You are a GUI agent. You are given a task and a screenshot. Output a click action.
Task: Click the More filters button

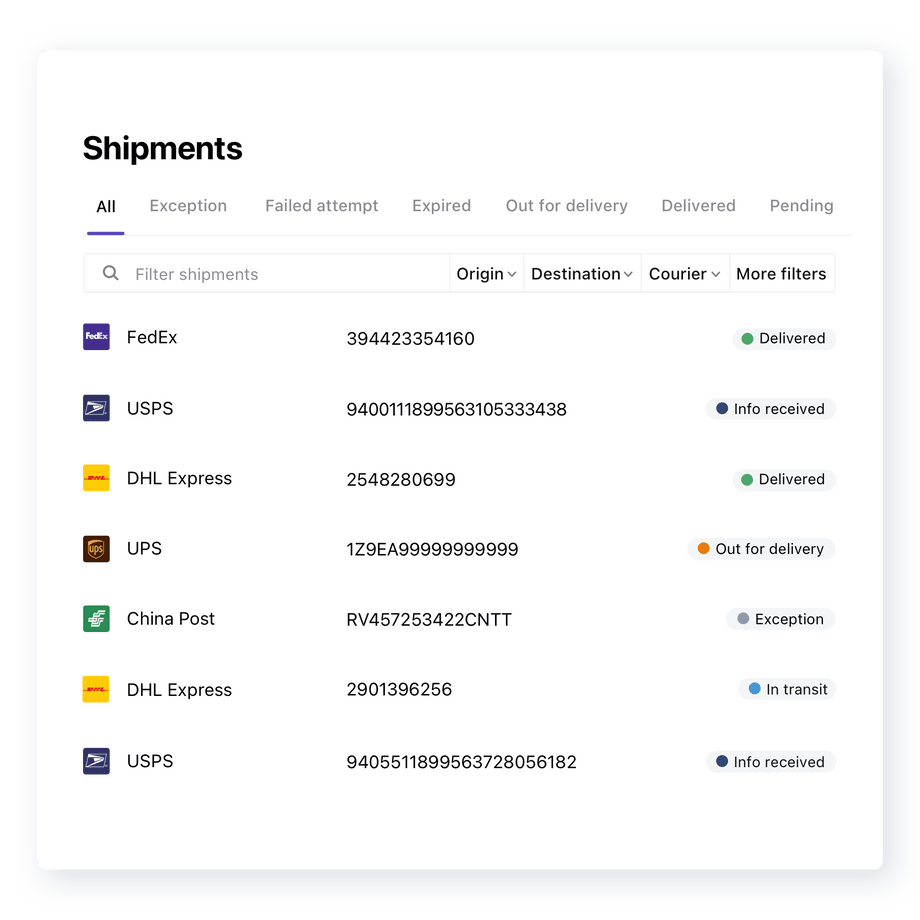781,274
